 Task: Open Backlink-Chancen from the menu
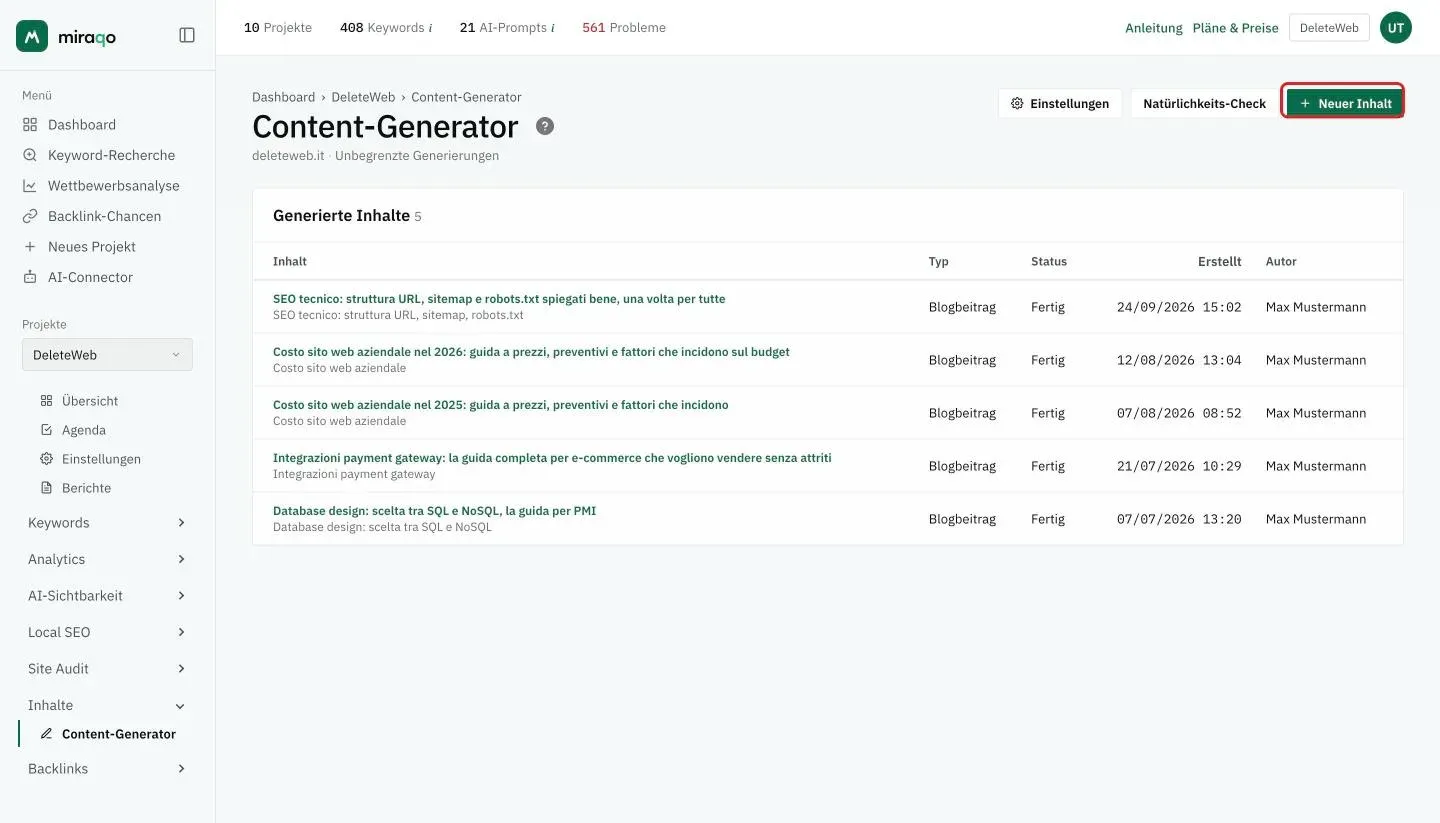coord(104,216)
